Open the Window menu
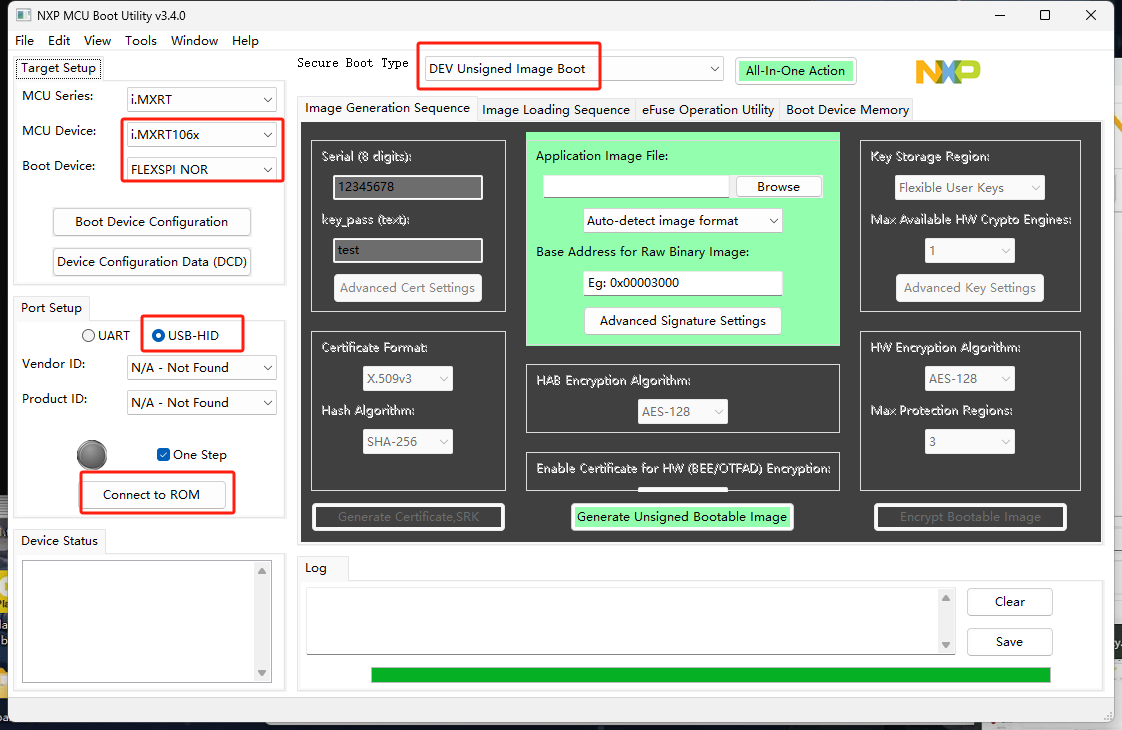The image size is (1122, 730). pyautogui.click(x=195, y=41)
